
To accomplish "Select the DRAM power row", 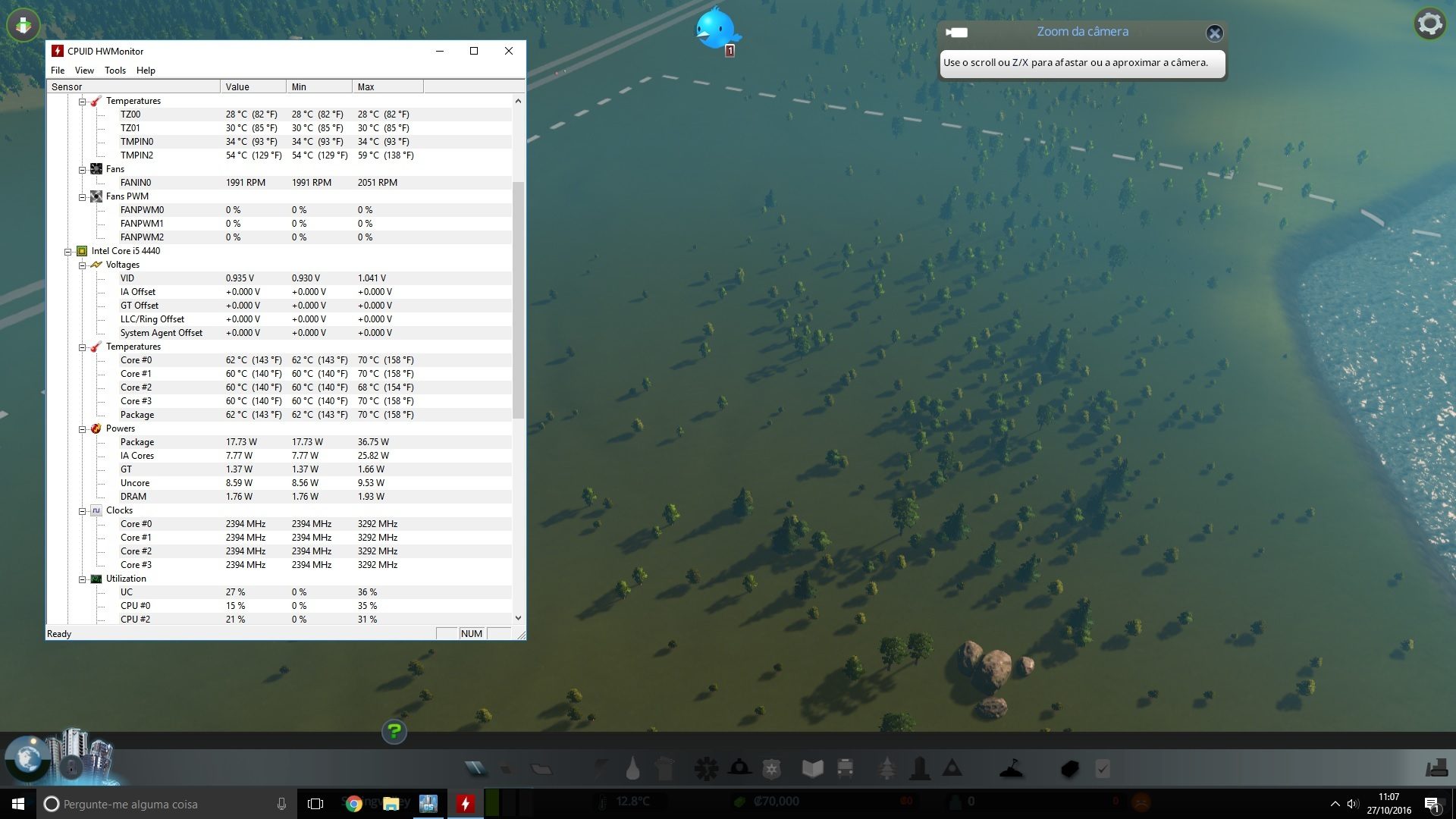I will [x=279, y=497].
